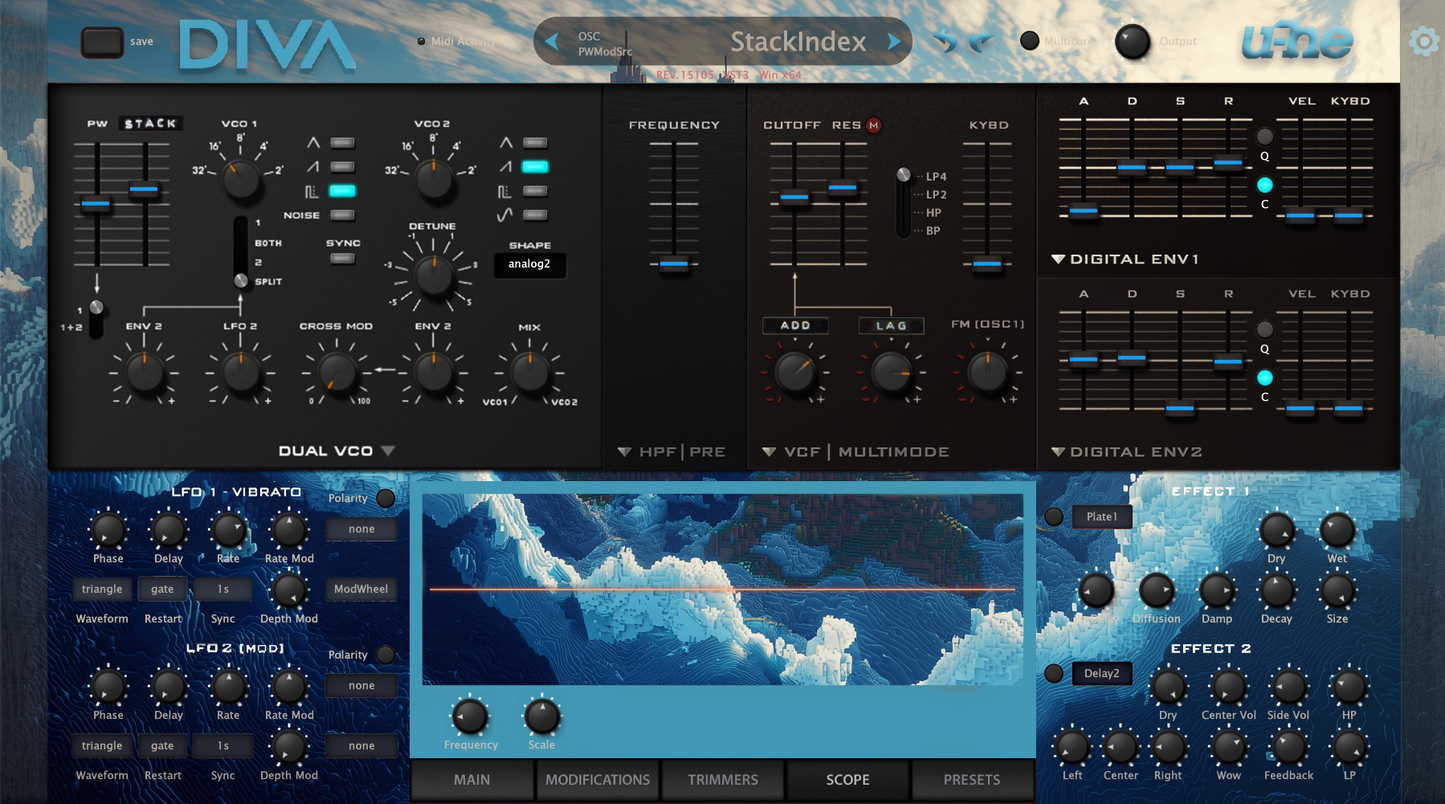Switch to the Modifications tab

[x=598, y=780]
